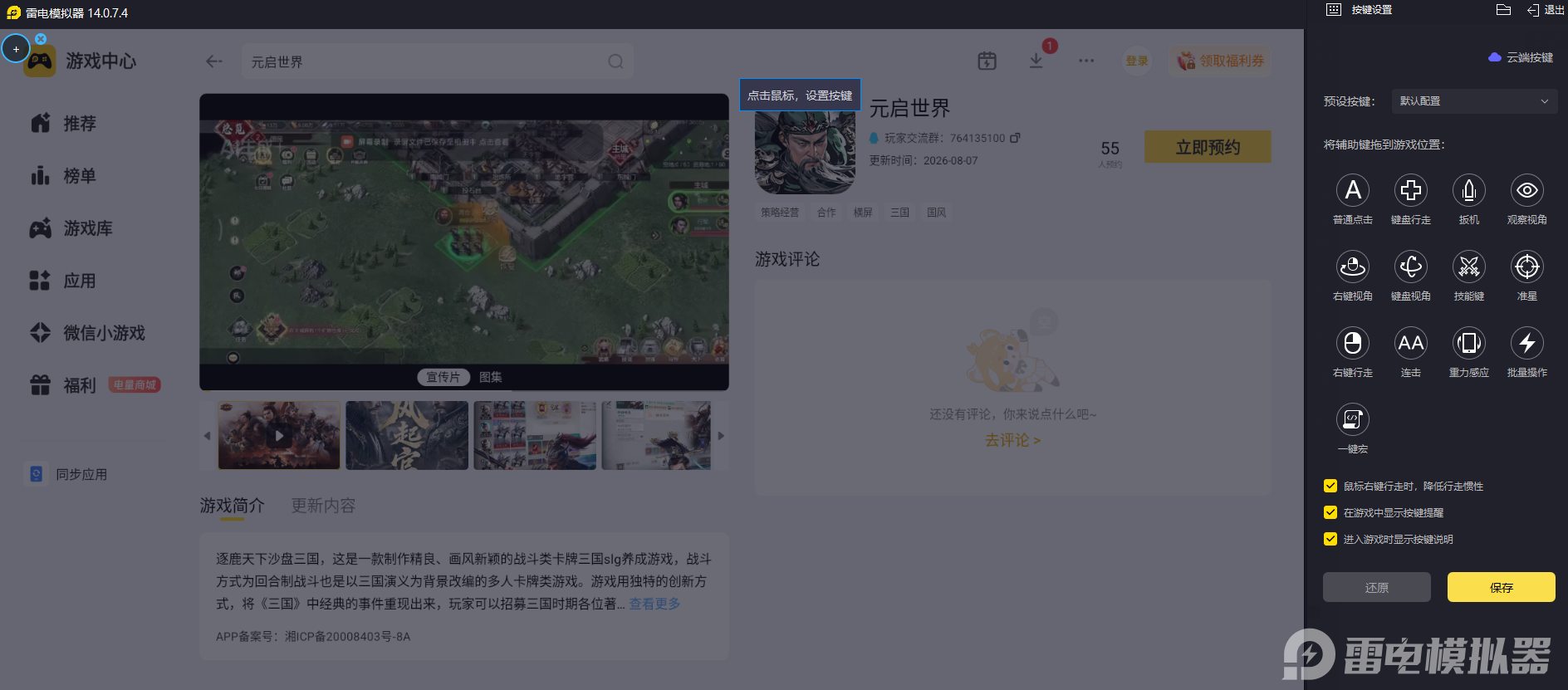Viewport: 1568px width, 690px height.
Task: Select the 横屏 tag
Action: click(863, 213)
